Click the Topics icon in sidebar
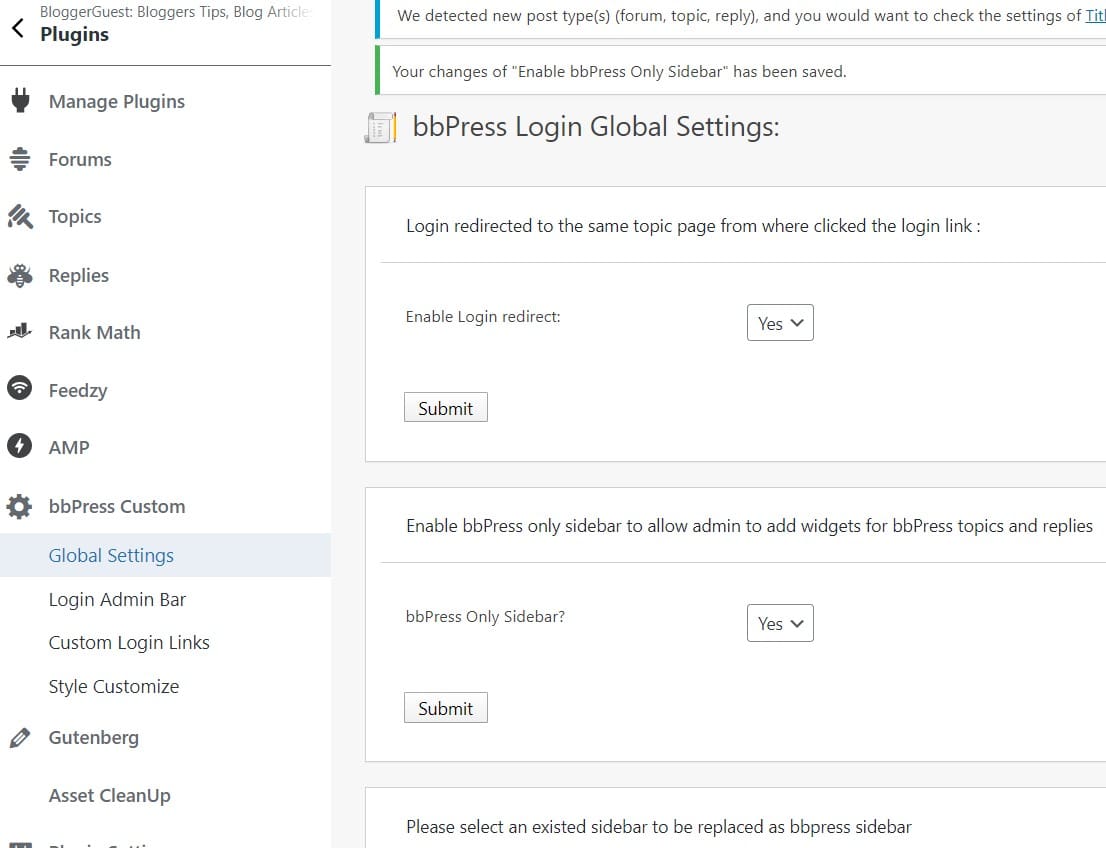Viewport: 1106px width, 848px height. point(20,217)
